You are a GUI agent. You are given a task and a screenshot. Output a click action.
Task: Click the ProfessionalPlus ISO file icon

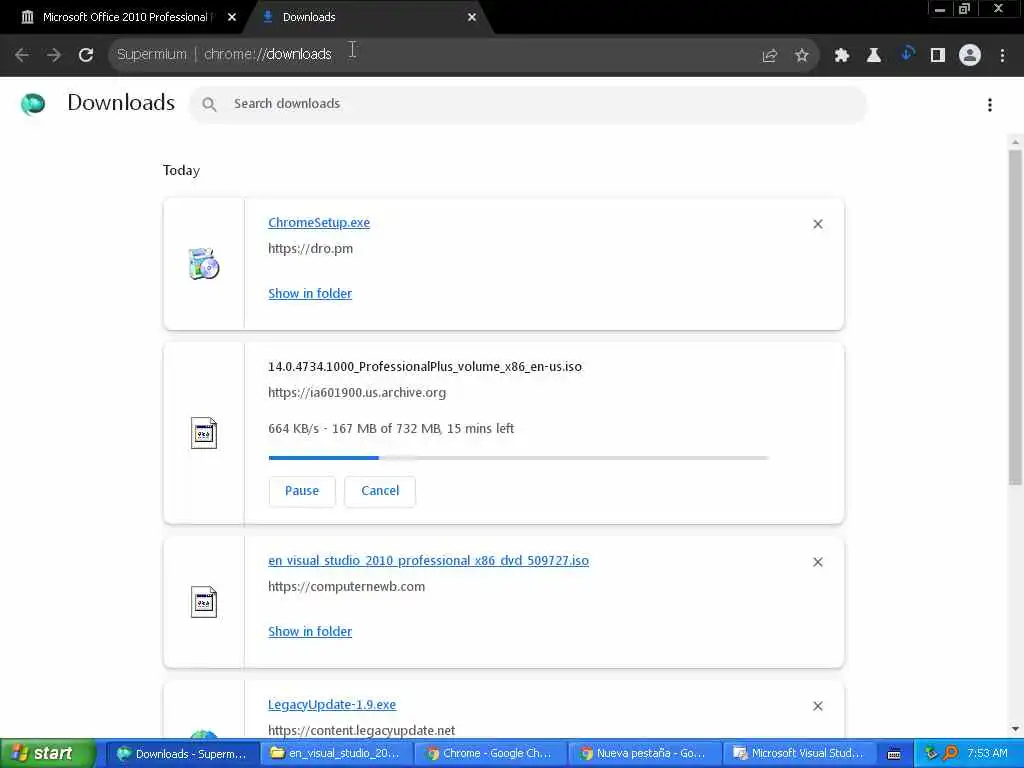(204, 433)
